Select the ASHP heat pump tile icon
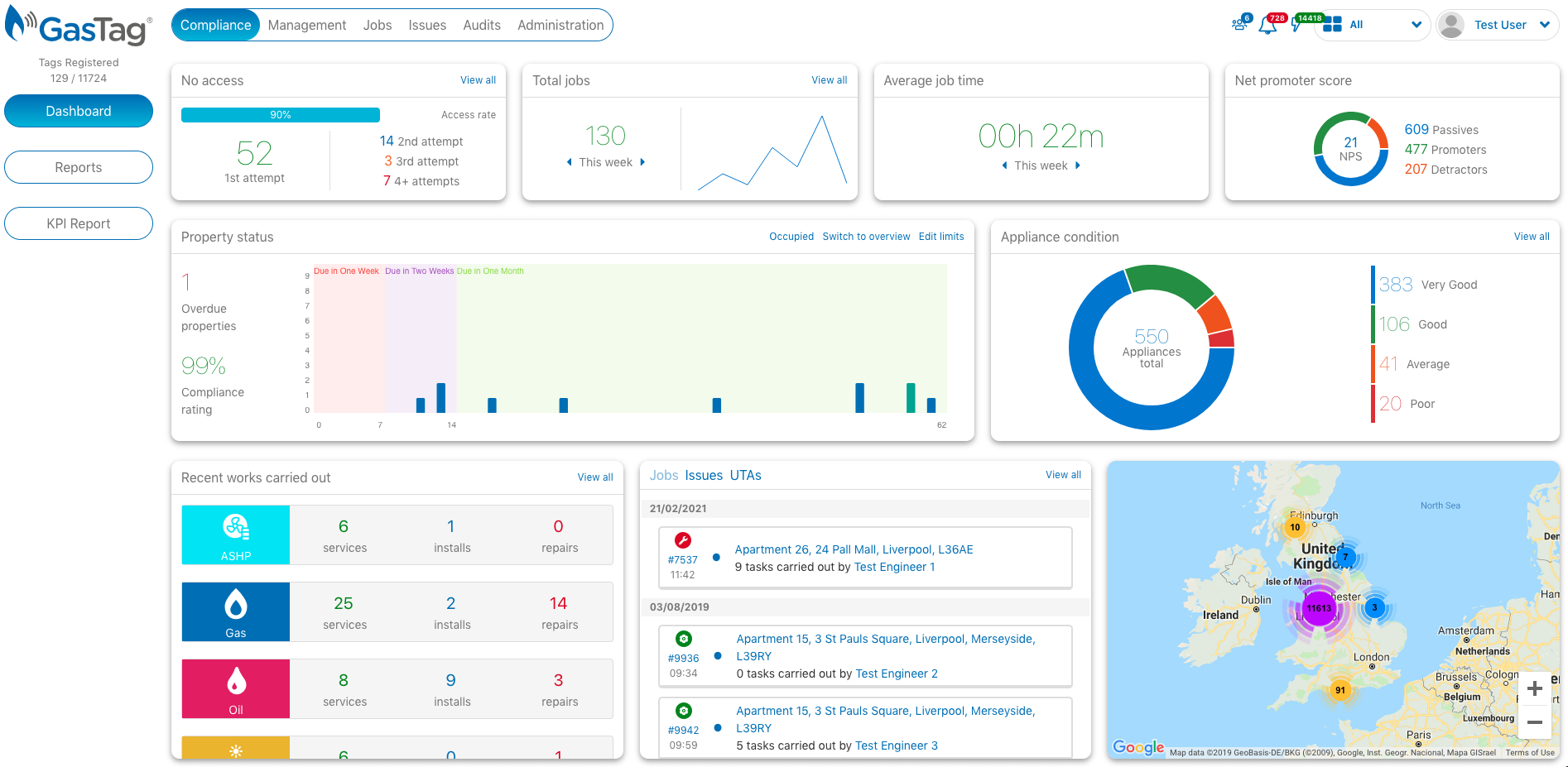The width and height of the screenshot is (1568, 767). coord(236,526)
